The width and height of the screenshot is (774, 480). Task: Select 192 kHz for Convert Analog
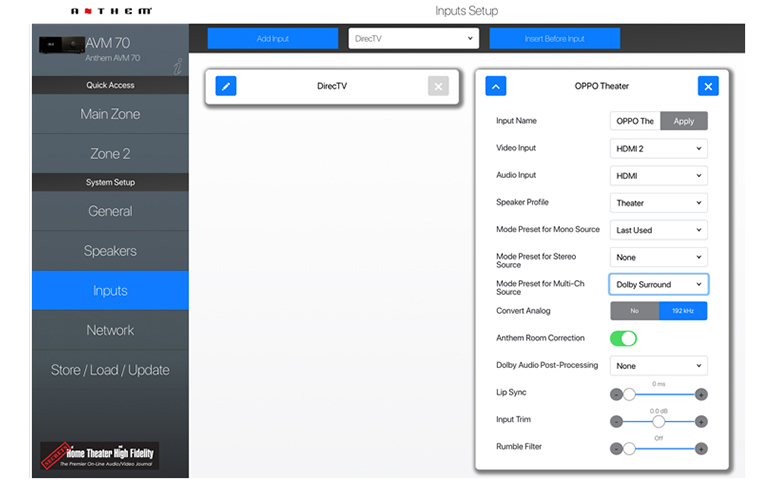coord(683,311)
